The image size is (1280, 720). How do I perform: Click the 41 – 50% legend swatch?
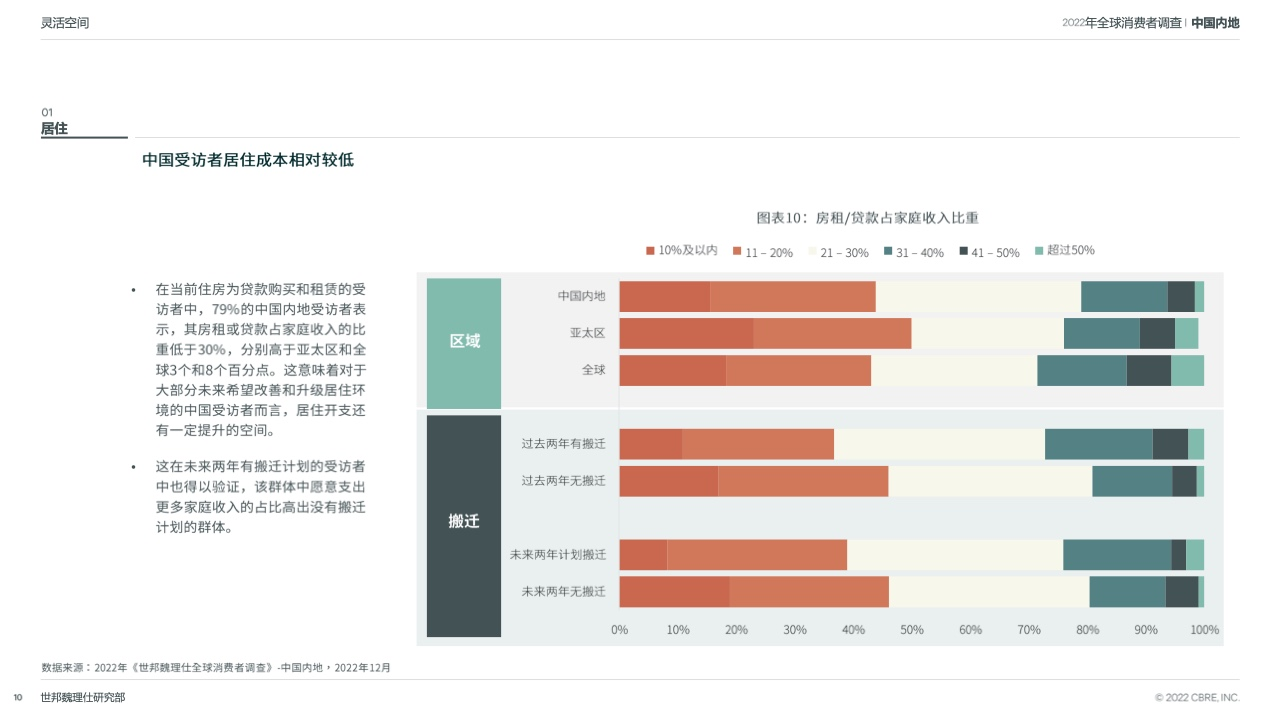(x=964, y=251)
